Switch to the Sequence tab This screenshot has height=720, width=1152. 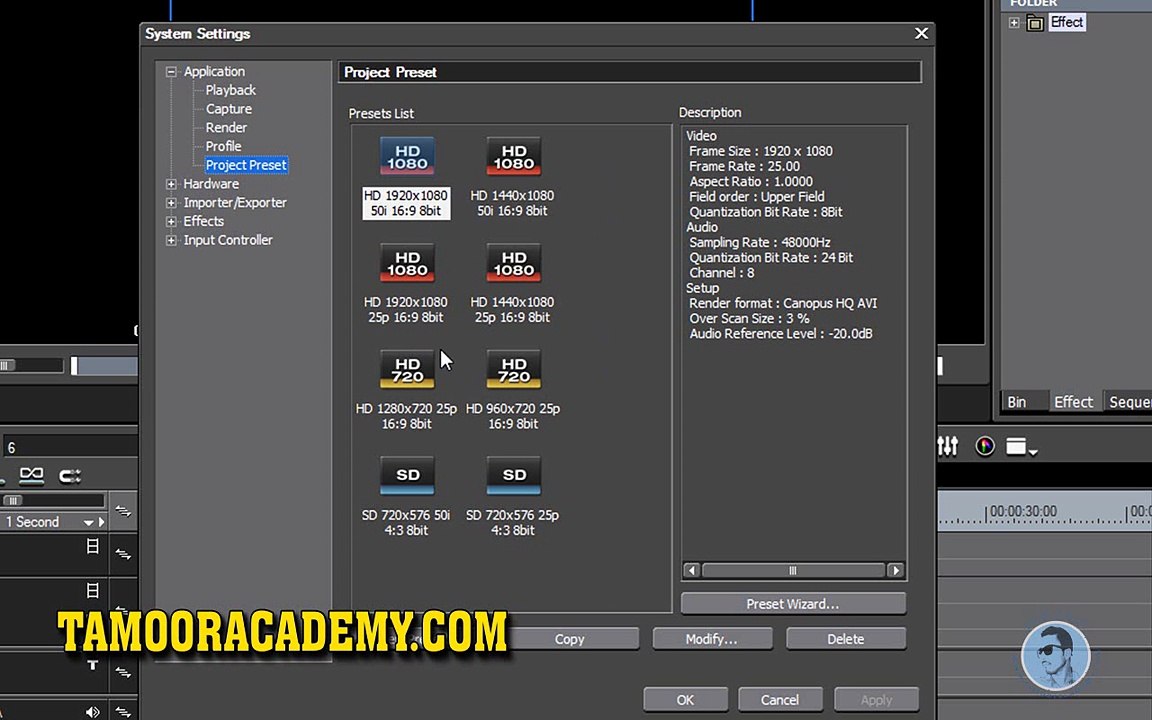tap(1129, 402)
